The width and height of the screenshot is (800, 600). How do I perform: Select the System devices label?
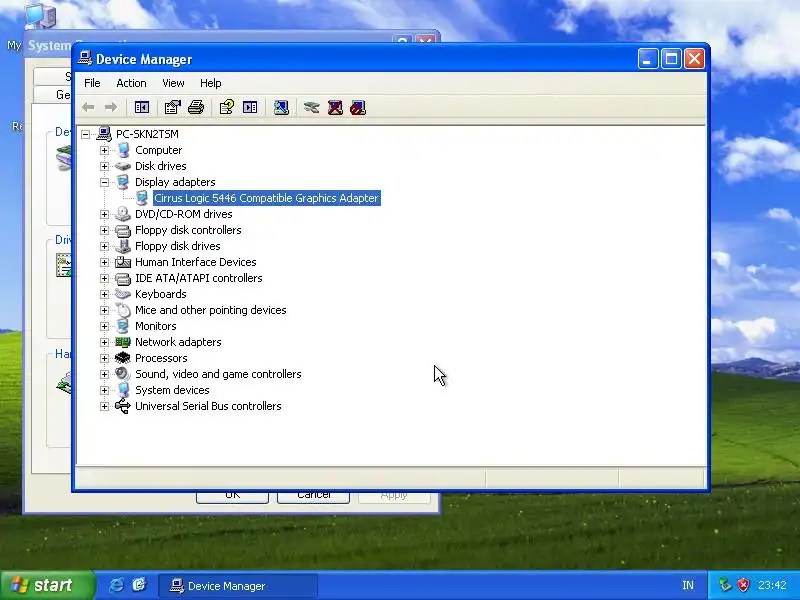(172, 390)
